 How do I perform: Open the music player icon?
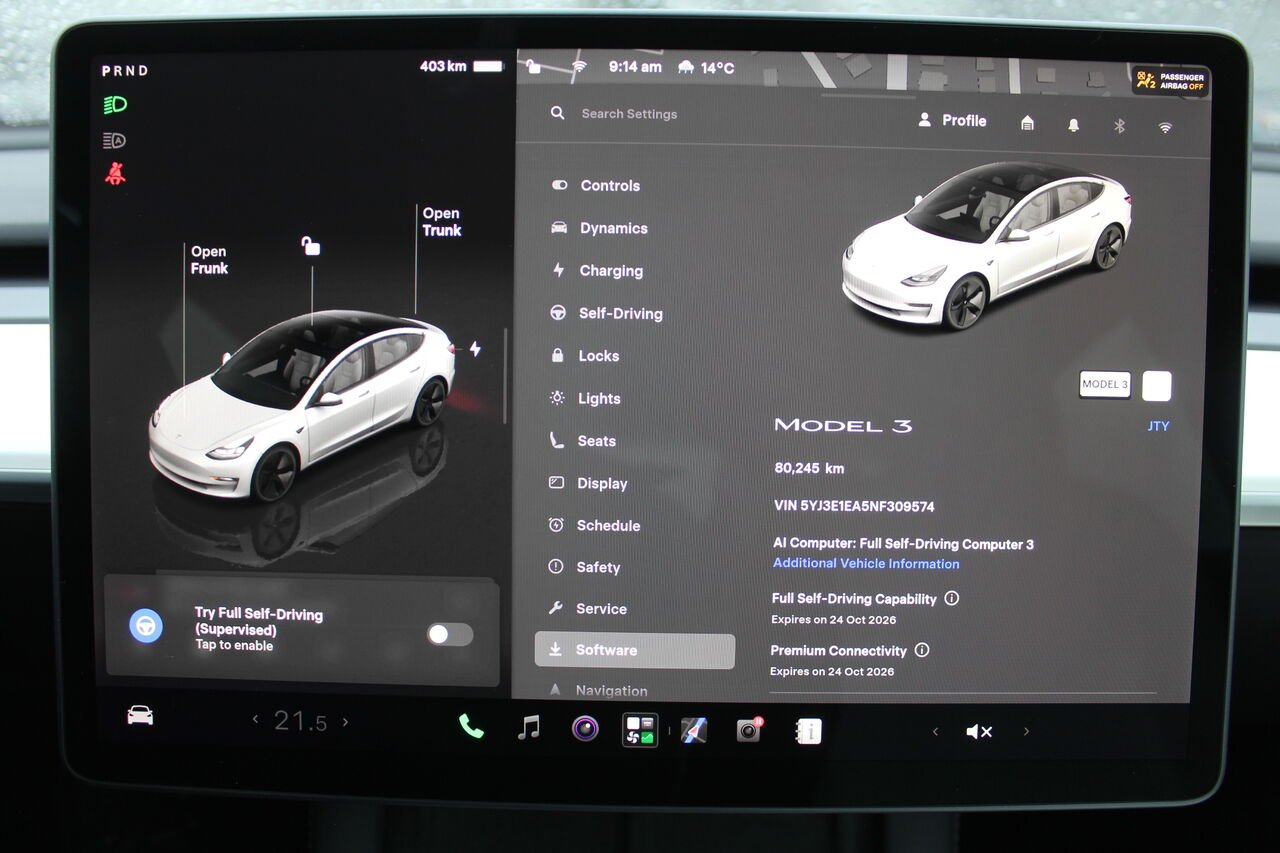(x=529, y=727)
